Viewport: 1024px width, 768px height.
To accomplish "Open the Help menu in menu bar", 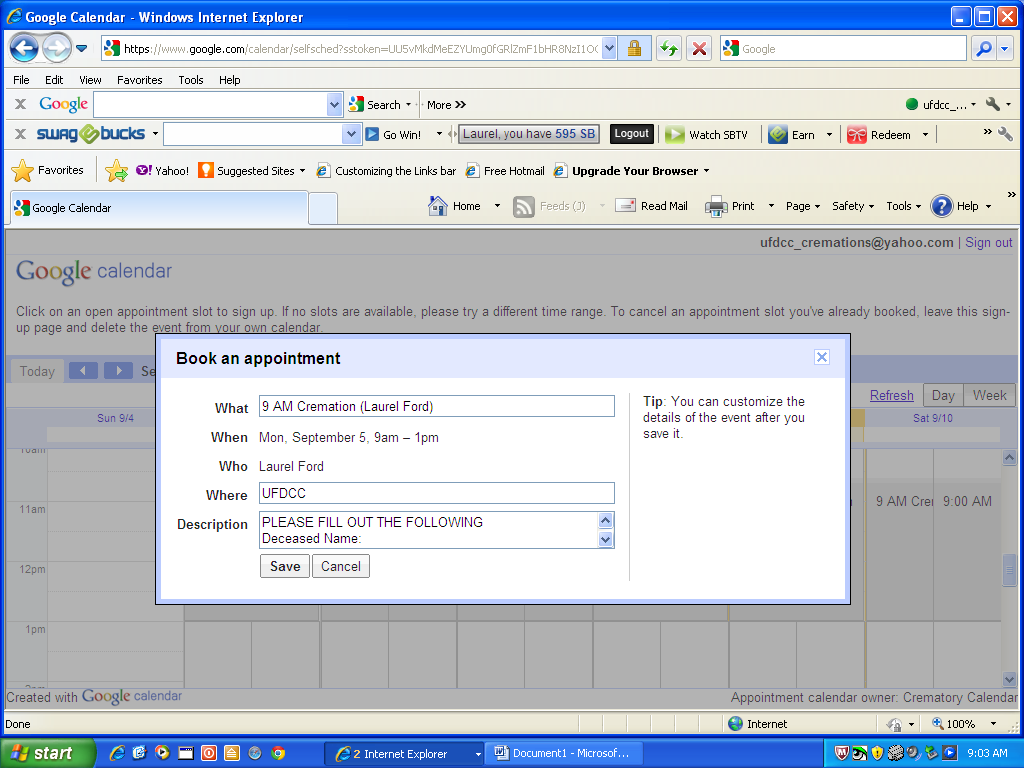I will pos(229,80).
